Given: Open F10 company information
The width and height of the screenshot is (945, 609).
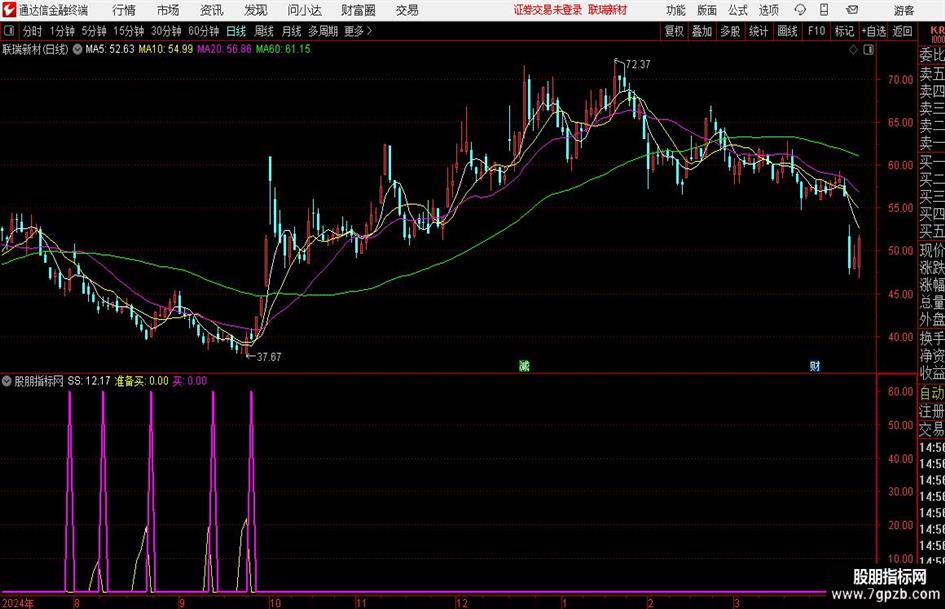Looking at the screenshot, I should click(x=817, y=31).
